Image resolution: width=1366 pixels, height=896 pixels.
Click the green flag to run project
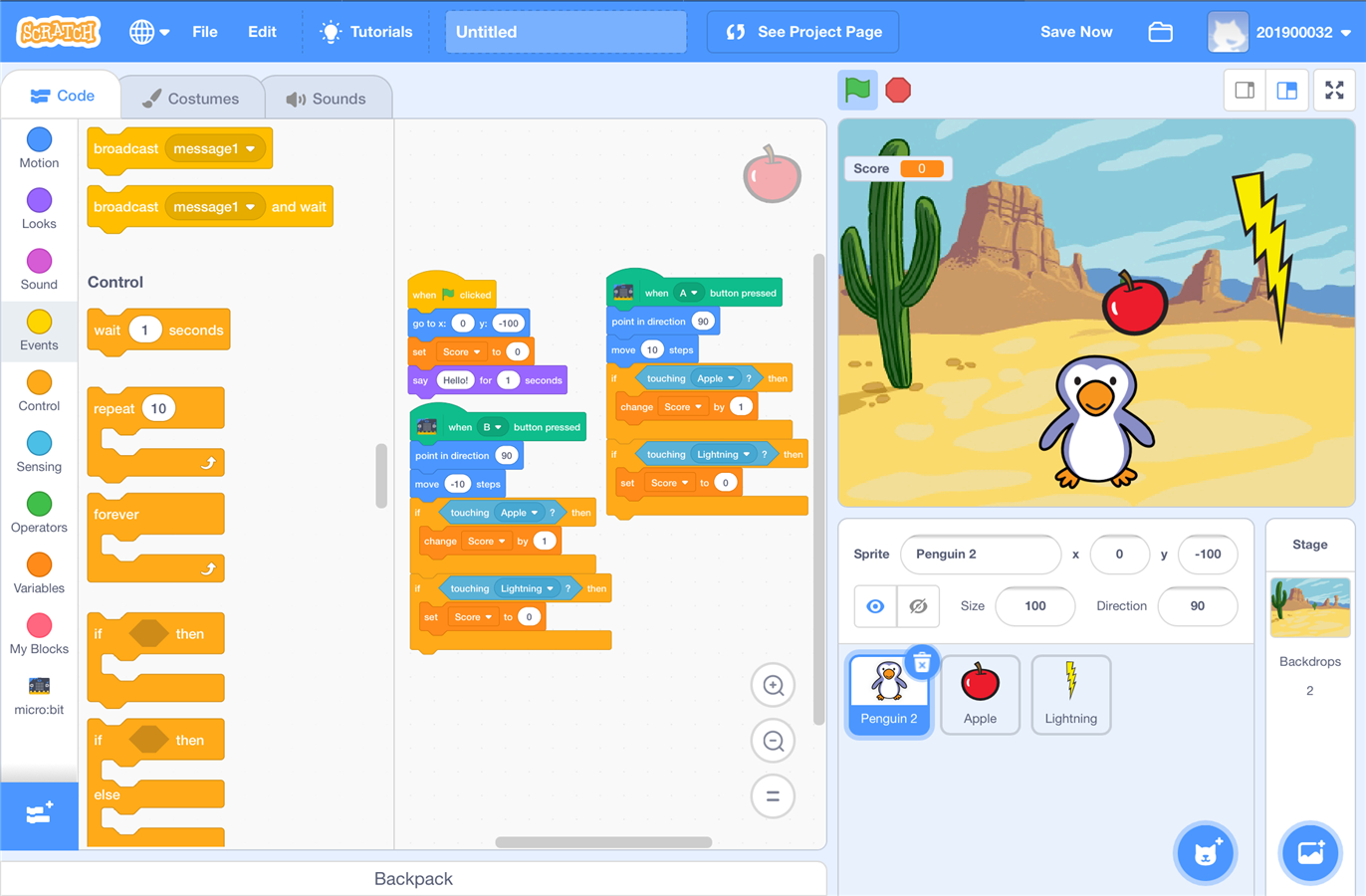856,91
